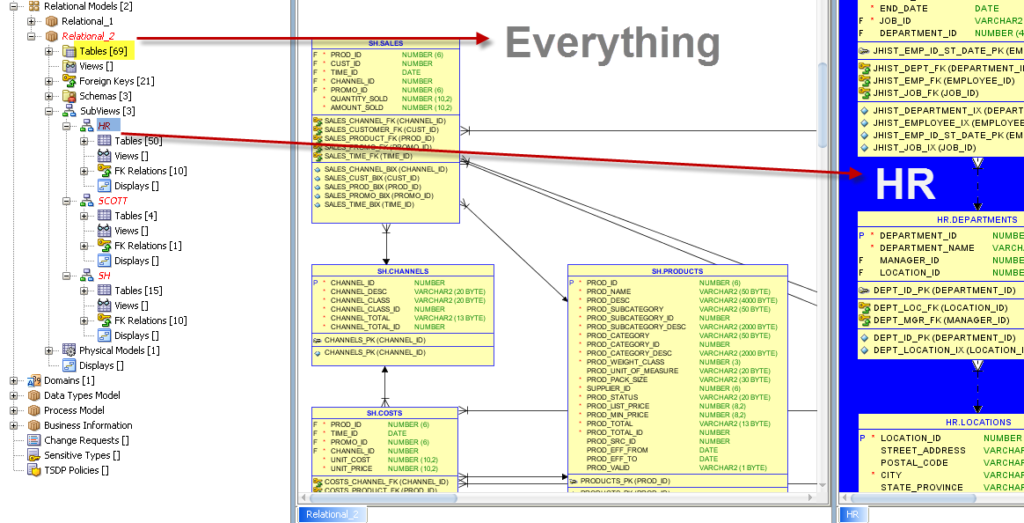The width and height of the screenshot is (1024, 523).
Task: Expand the highlighted Tables [69] node
Action: 50,51
